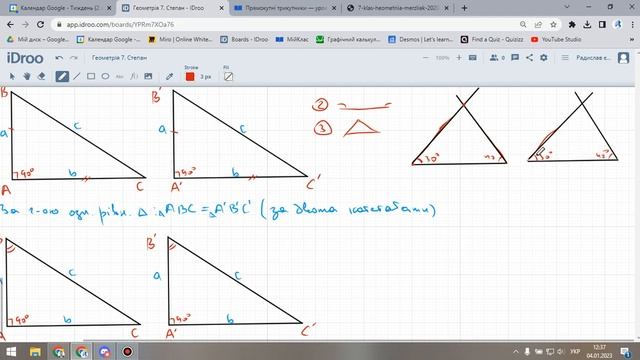Open the Miro | Online White... bookmark

point(180,40)
